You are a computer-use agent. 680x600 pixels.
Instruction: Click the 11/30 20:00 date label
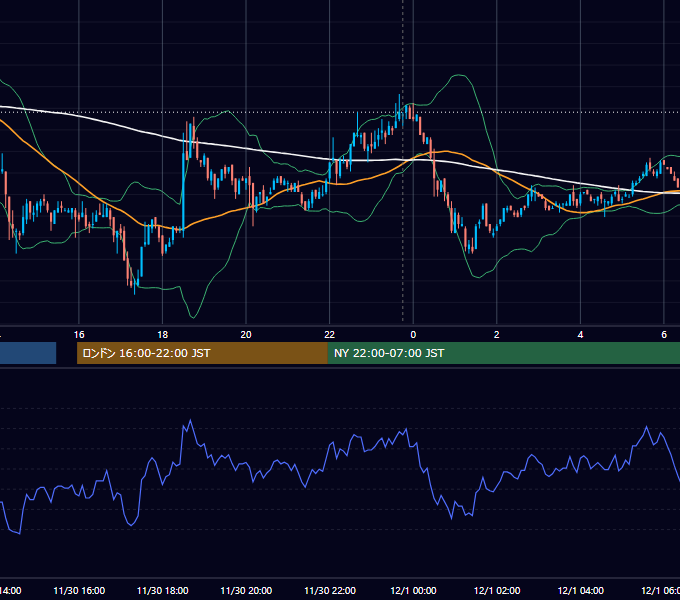point(246,591)
